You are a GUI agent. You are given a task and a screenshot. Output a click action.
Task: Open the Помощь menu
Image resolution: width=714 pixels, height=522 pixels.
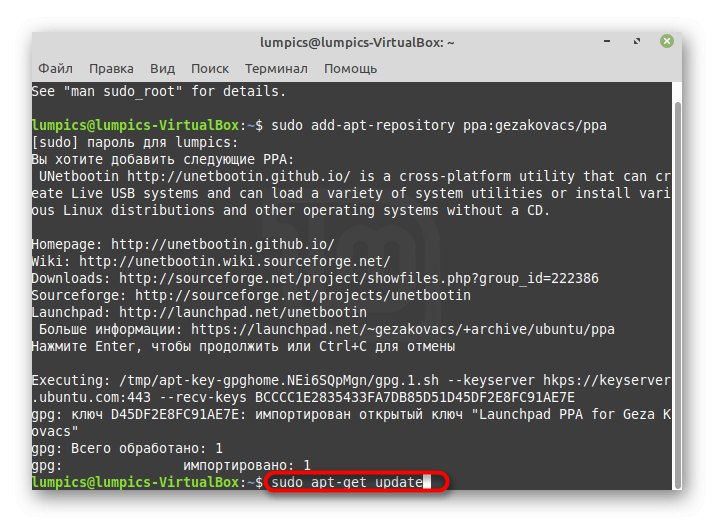pyautogui.click(x=350, y=69)
